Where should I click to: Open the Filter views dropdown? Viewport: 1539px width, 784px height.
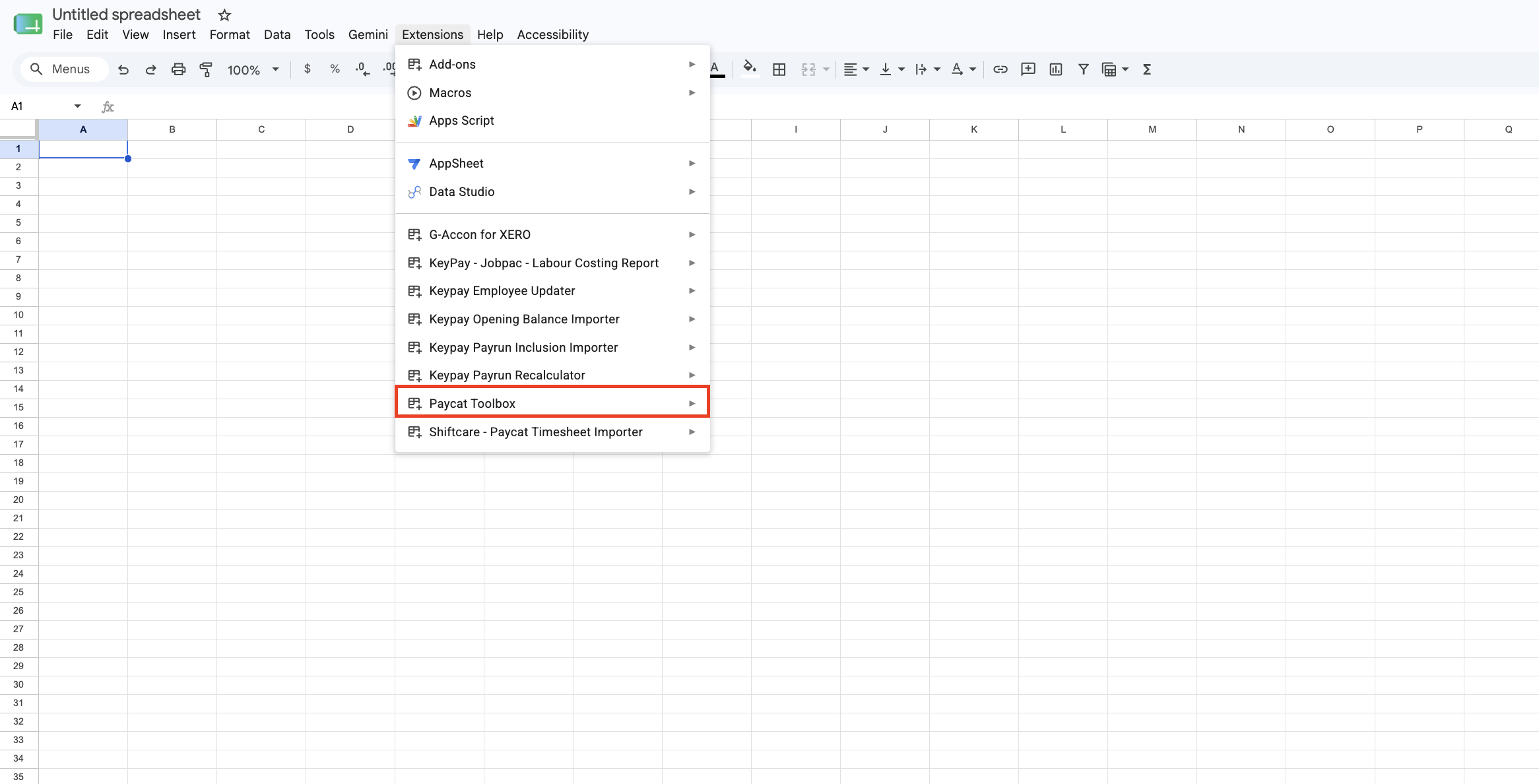[x=1115, y=69]
